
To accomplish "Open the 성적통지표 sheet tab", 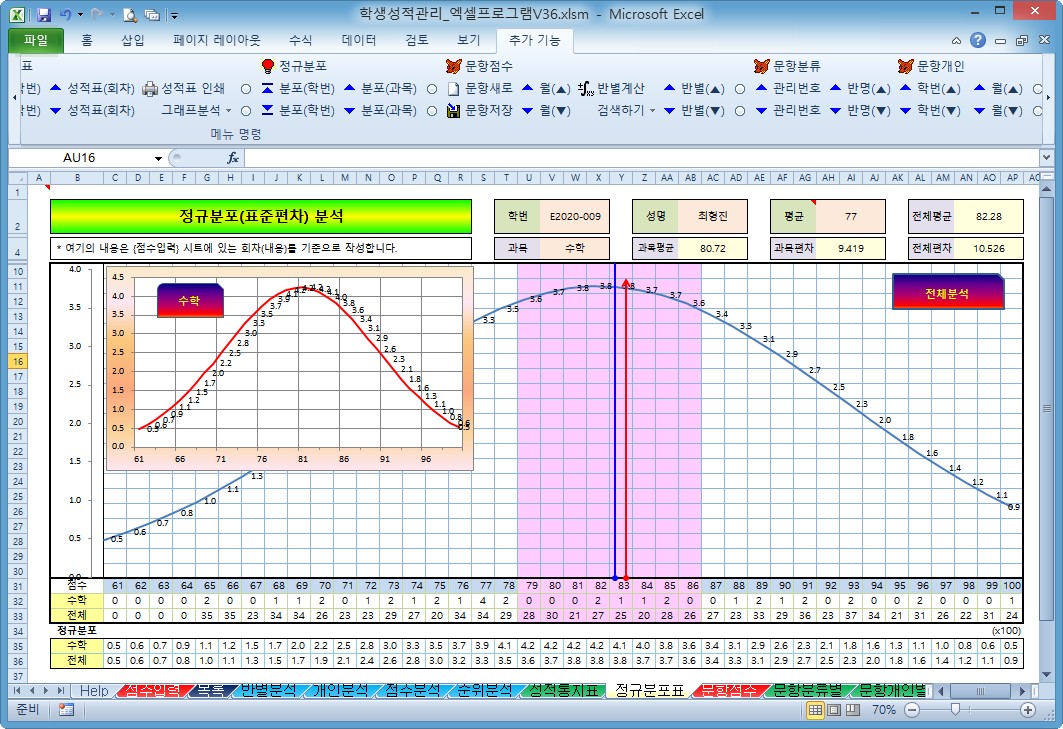I will (564, 690).
